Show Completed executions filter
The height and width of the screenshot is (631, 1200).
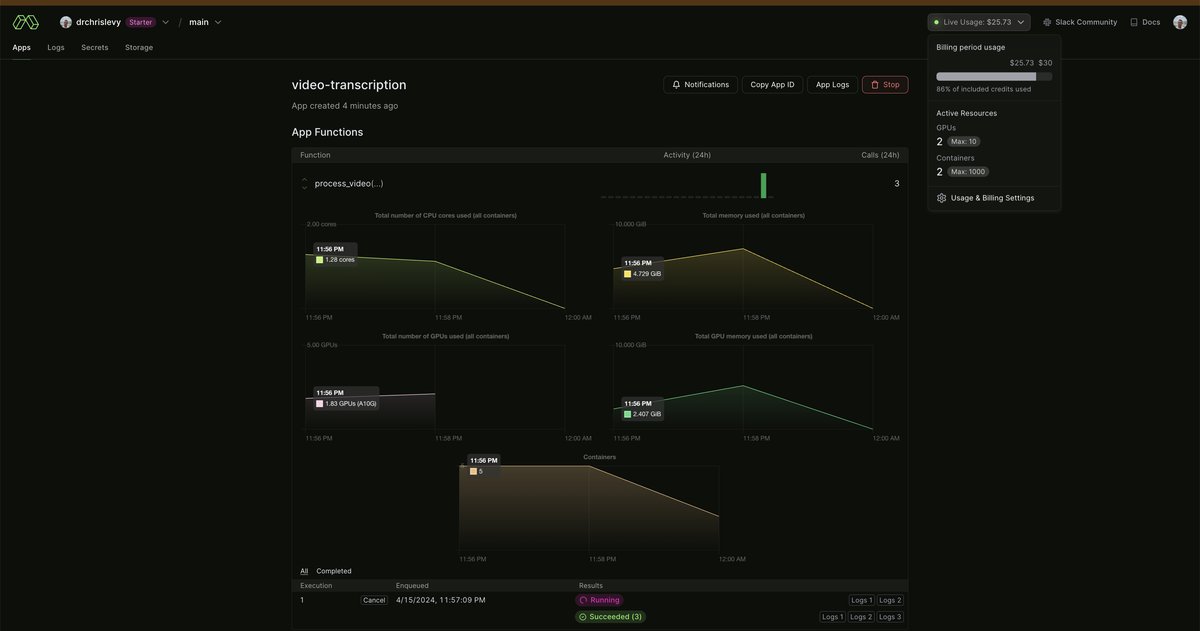pyautogui.click(x=334, y=571)
